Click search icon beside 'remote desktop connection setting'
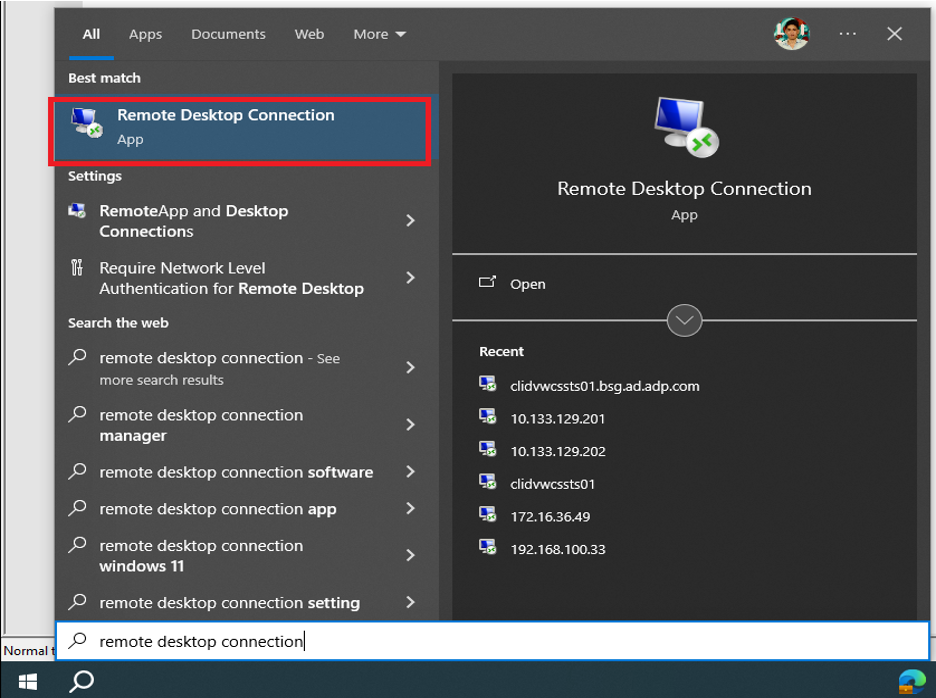Screen dimensions: 936x698 [x=77, y=602]
